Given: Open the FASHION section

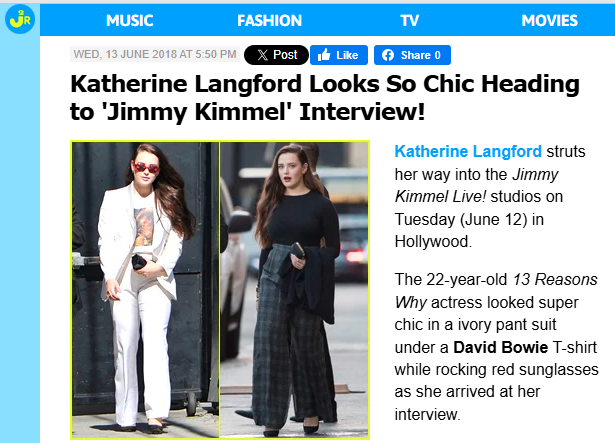Looking at the screenshot, I should click(269, 20).
